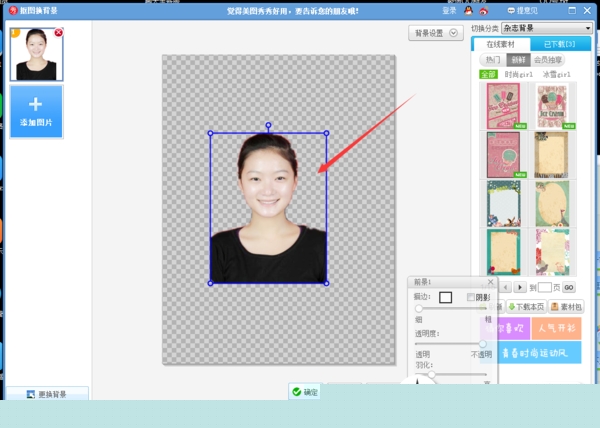This screenshot has width=600, height=428.
Task: Switch to the 在线素材 online materials tab
Action: tap(501, 45)
